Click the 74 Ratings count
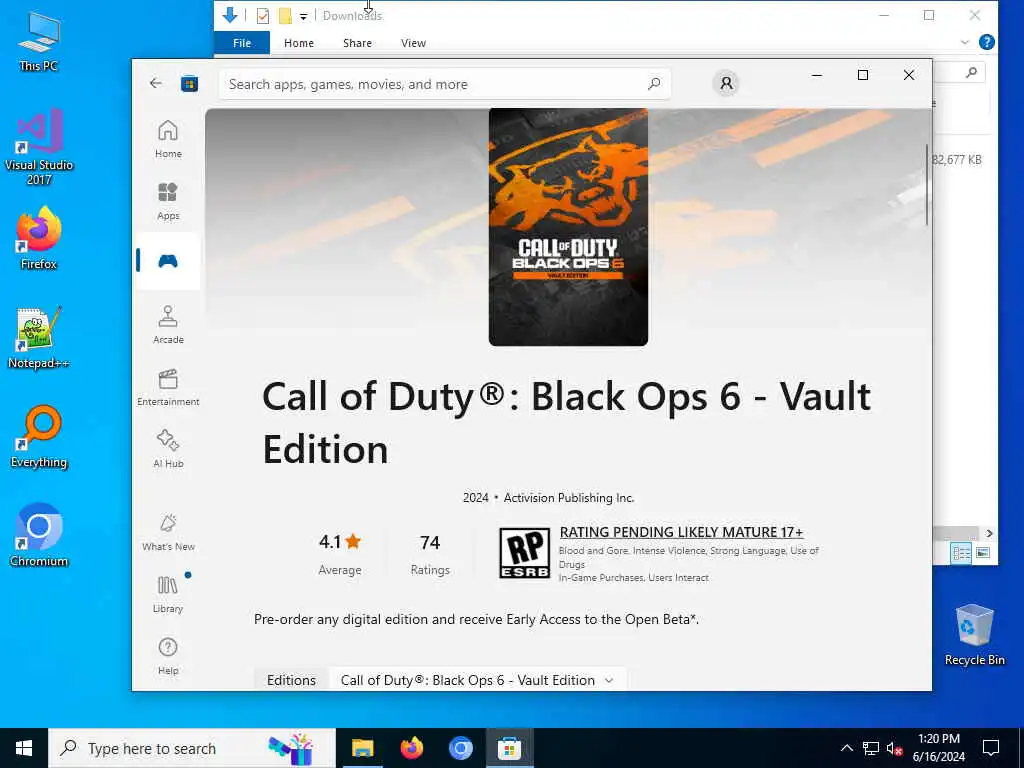 click(x=430, y=554)
